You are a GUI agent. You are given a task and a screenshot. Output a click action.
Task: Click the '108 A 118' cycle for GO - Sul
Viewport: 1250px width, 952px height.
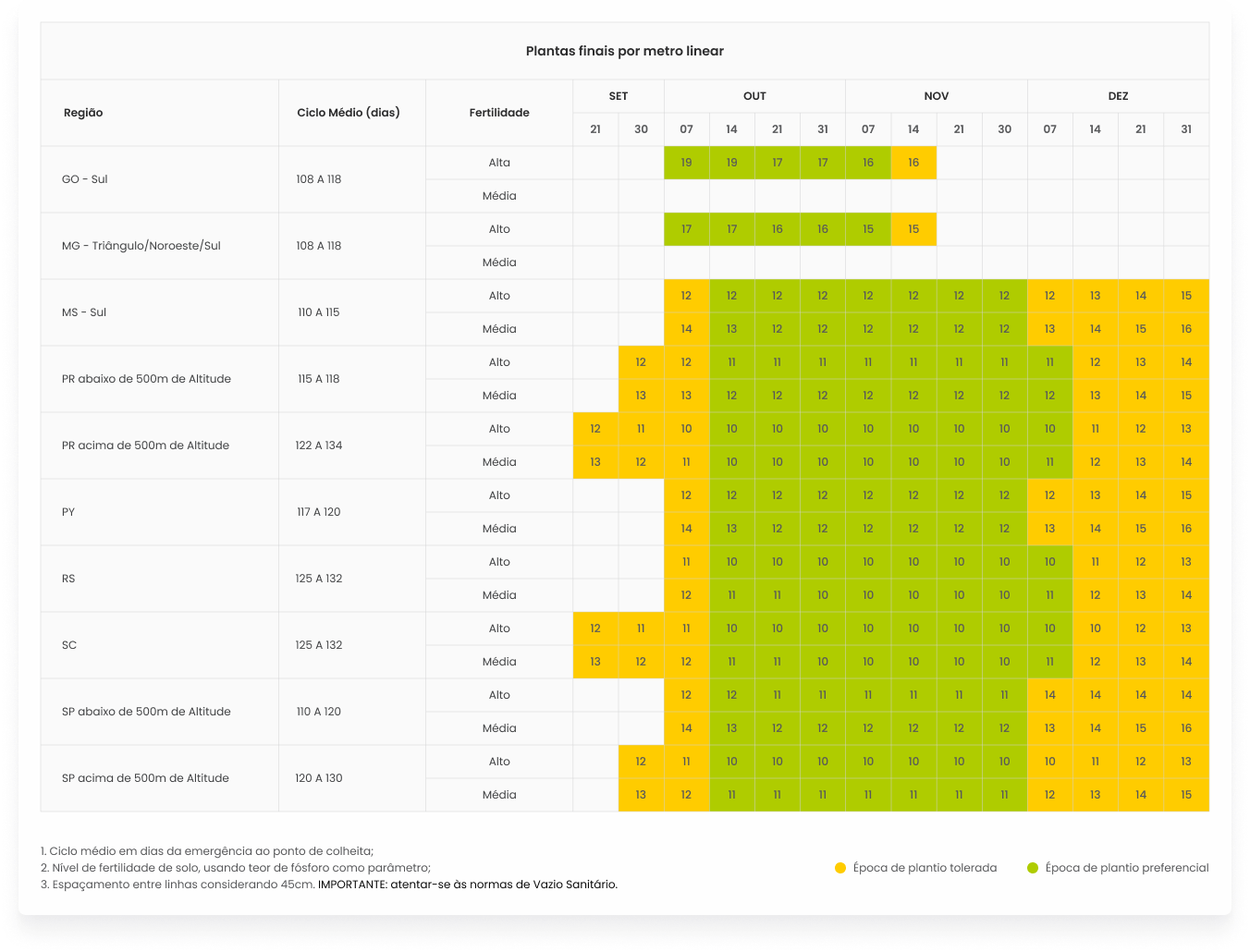pyautogui.click(x=319, y=179)
